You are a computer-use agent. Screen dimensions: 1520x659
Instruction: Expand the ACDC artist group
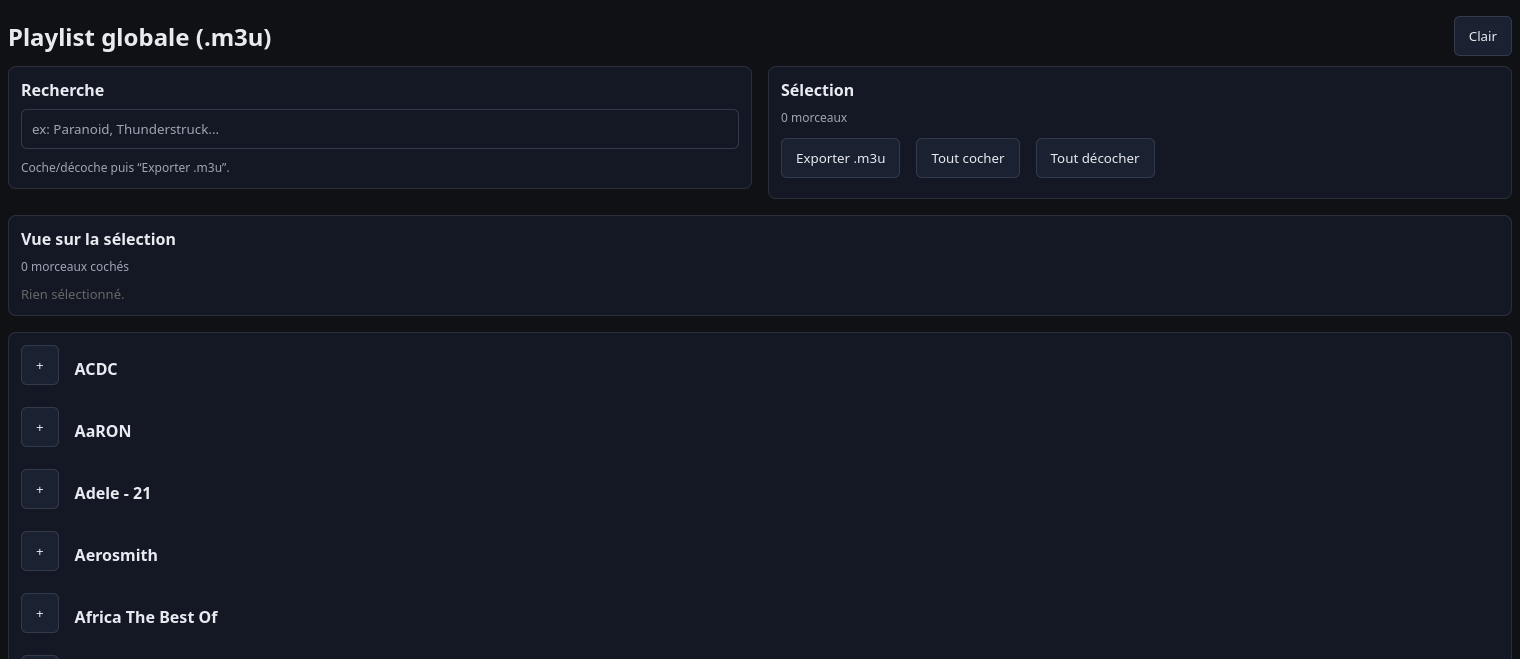click(40, 366)
